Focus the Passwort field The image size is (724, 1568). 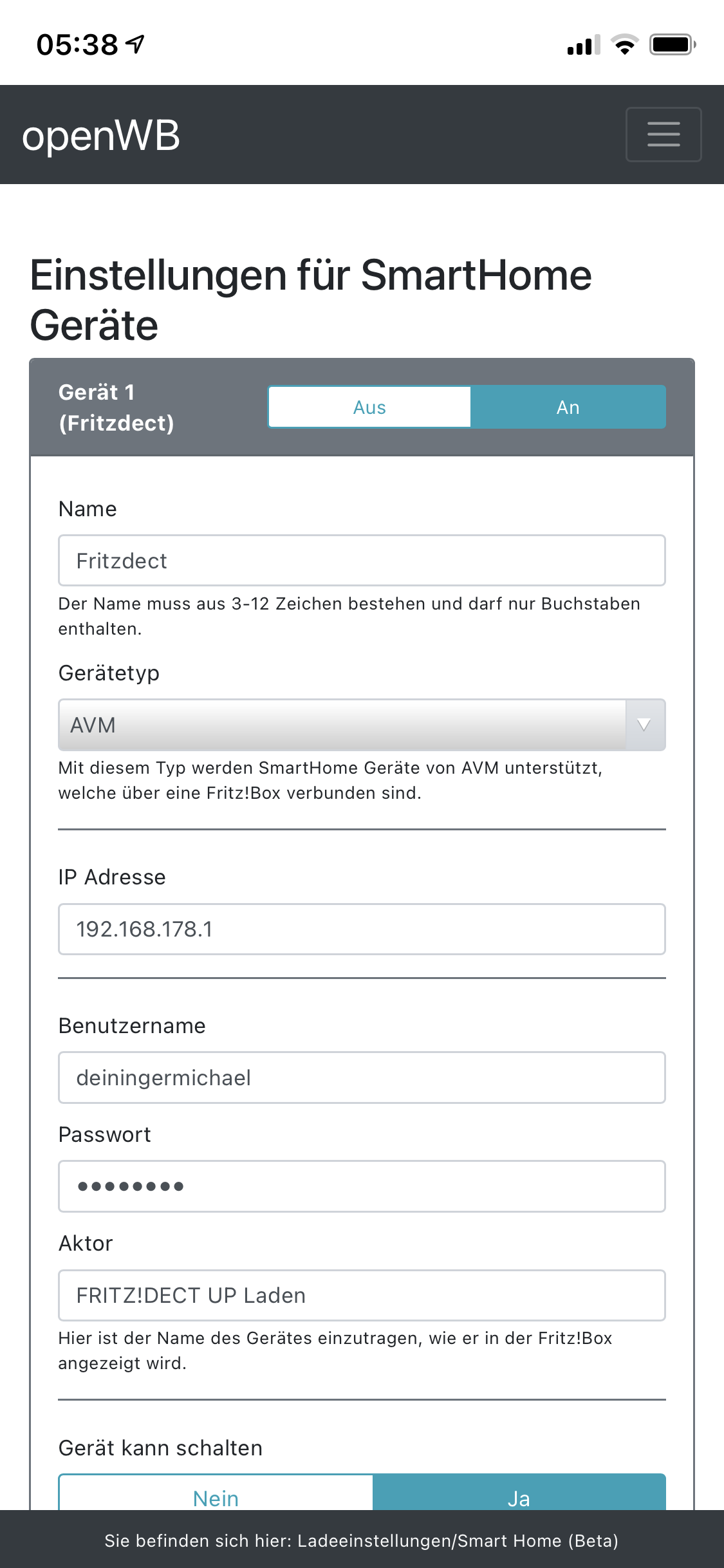tap(362, 1186)
